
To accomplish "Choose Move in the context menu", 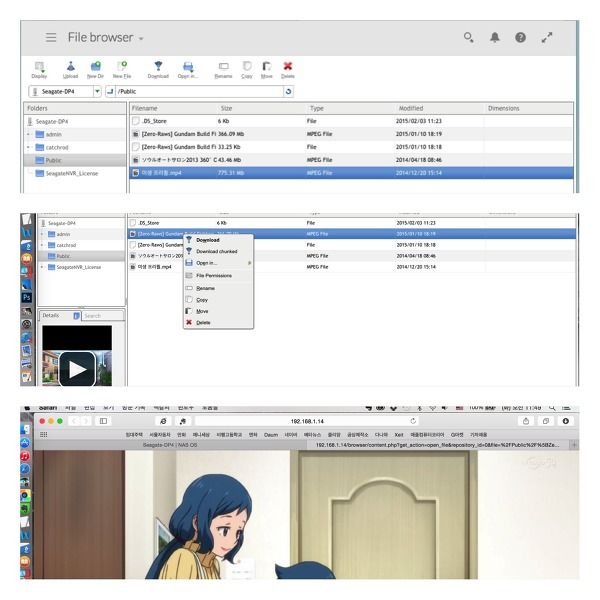I will pyautogui.click(x=202, y=311).
